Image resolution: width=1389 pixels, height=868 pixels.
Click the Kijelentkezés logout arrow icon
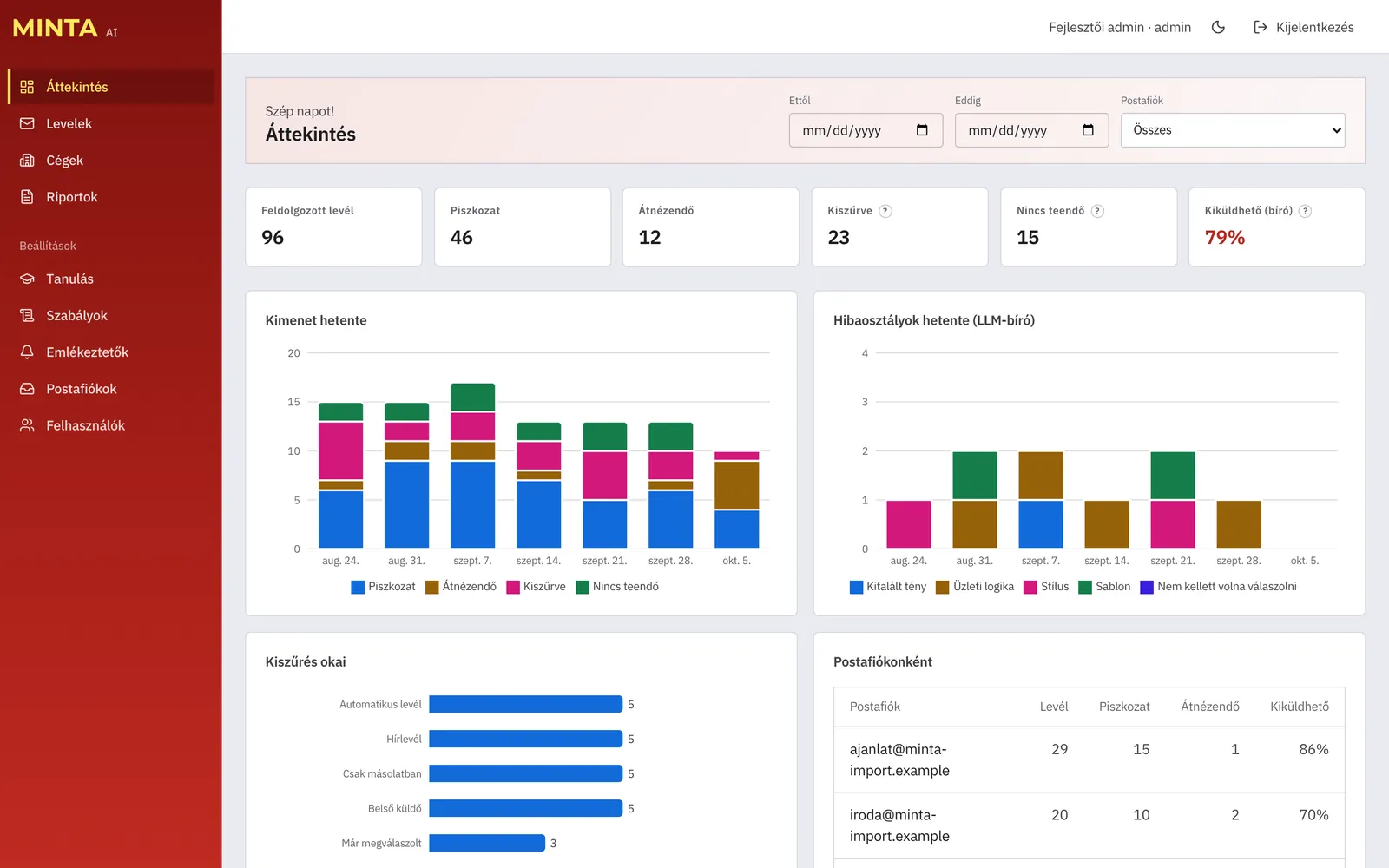[1261, 27]
